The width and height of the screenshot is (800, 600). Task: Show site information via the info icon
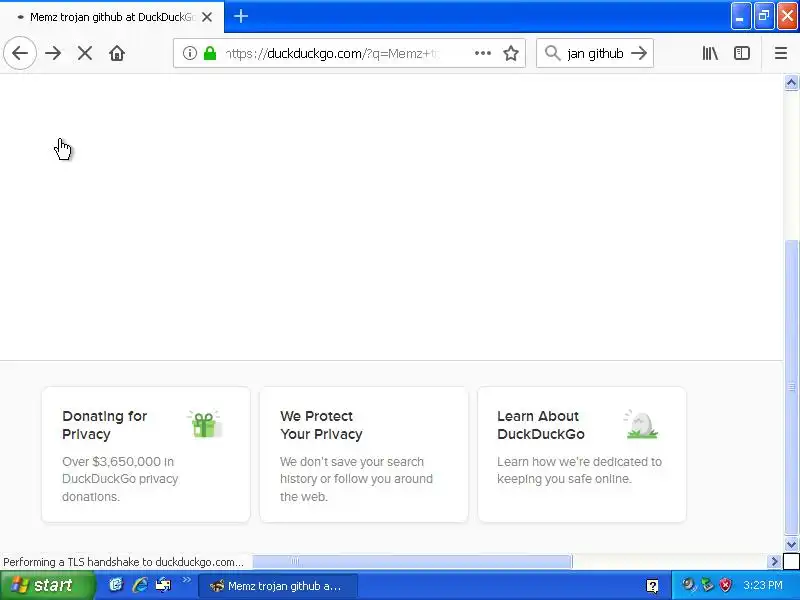point(190,53)
